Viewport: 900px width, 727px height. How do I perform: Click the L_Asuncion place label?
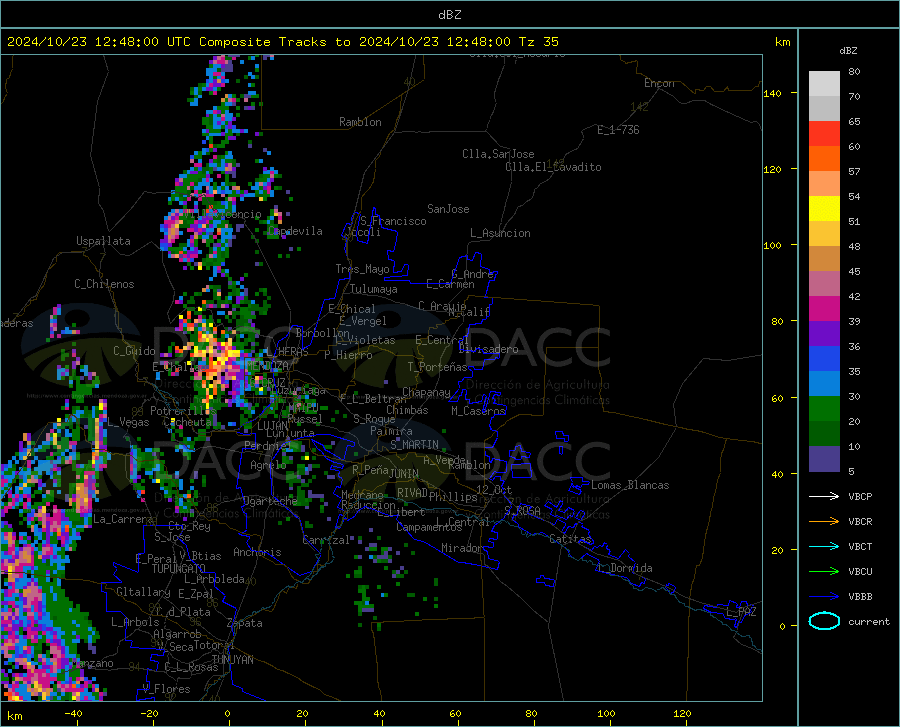click(500, 233)
